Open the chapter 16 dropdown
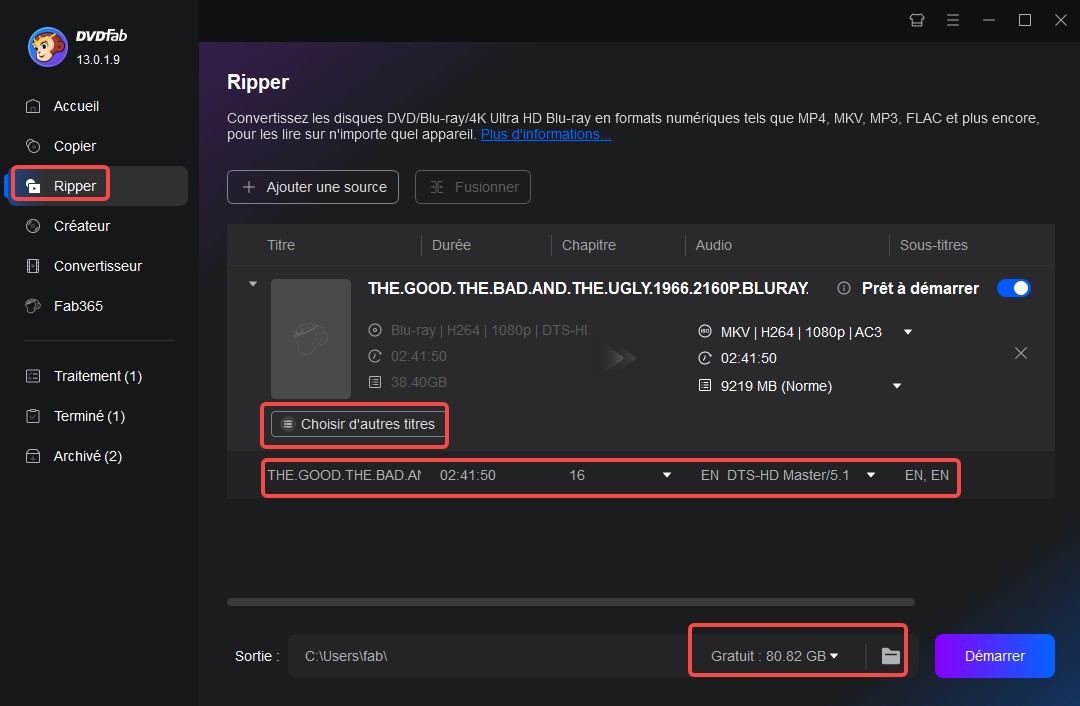This screenshot has height=706, width=1080. click(x=667, y=475)
